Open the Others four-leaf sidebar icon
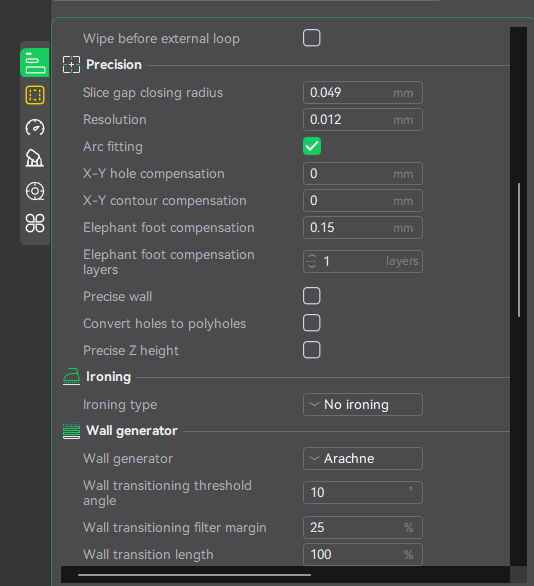This screenshot has width=534, height=586. coord(35,223)
